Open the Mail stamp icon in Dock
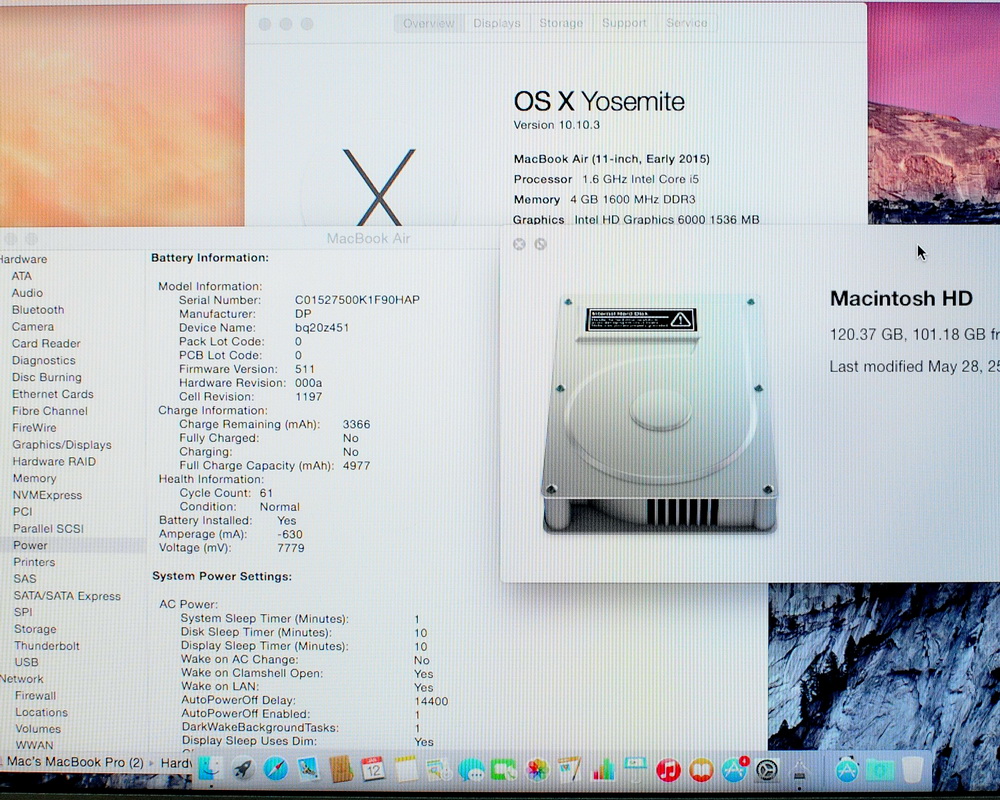 pos(308,769)
